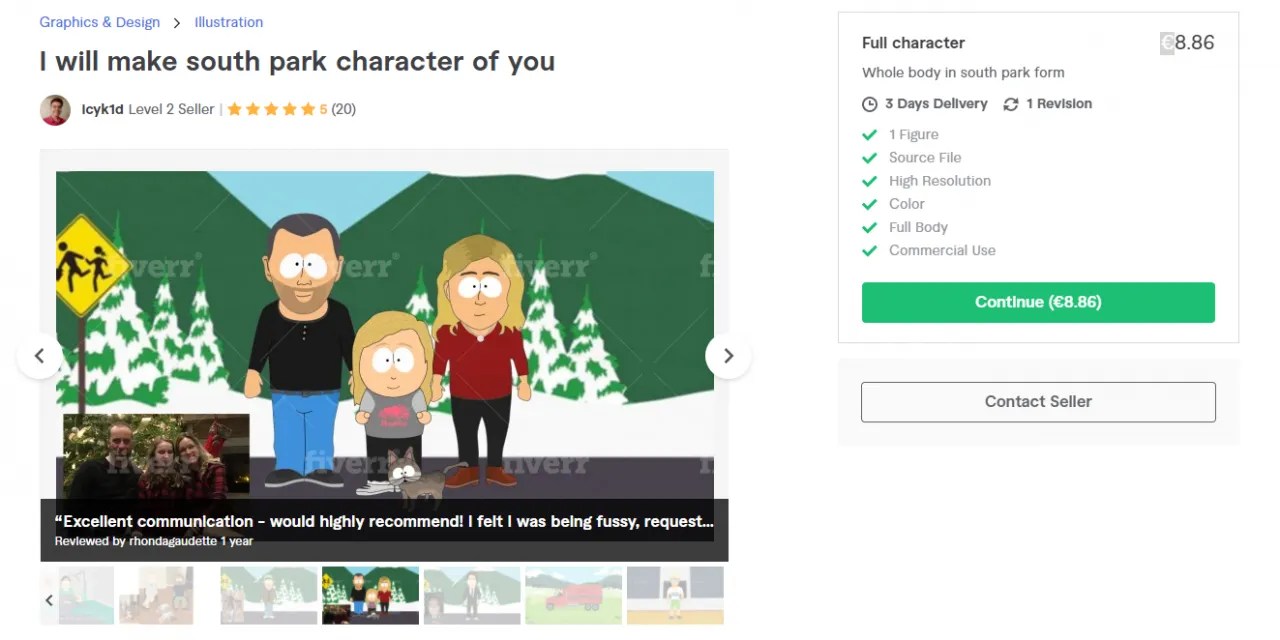Screen dimensions: 1280x640
Task: Open icyk1d seller profile link
Action: (103, 109)
